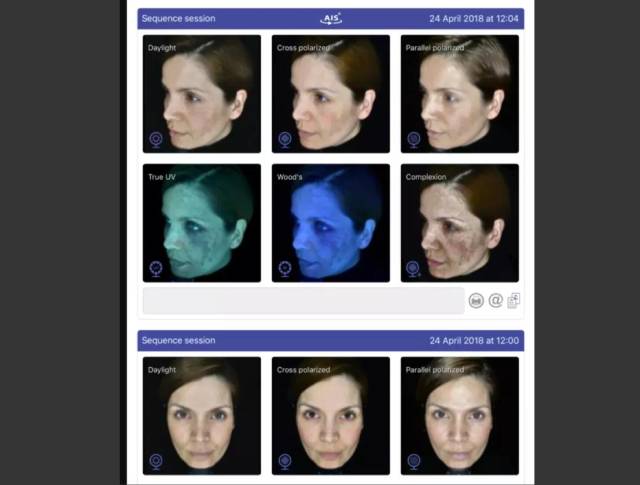
Task: Click the print icon beside the notes field
Action: pos(476,300)
